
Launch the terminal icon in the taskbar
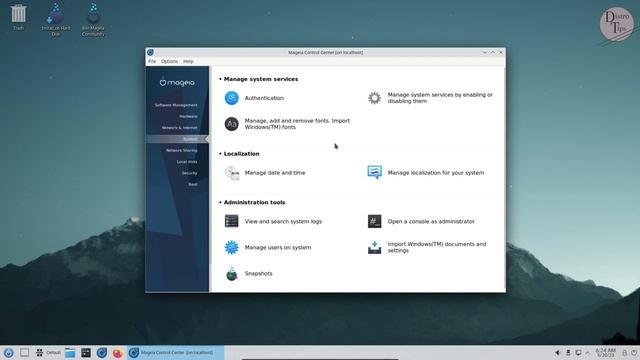(x=86, y=353)
